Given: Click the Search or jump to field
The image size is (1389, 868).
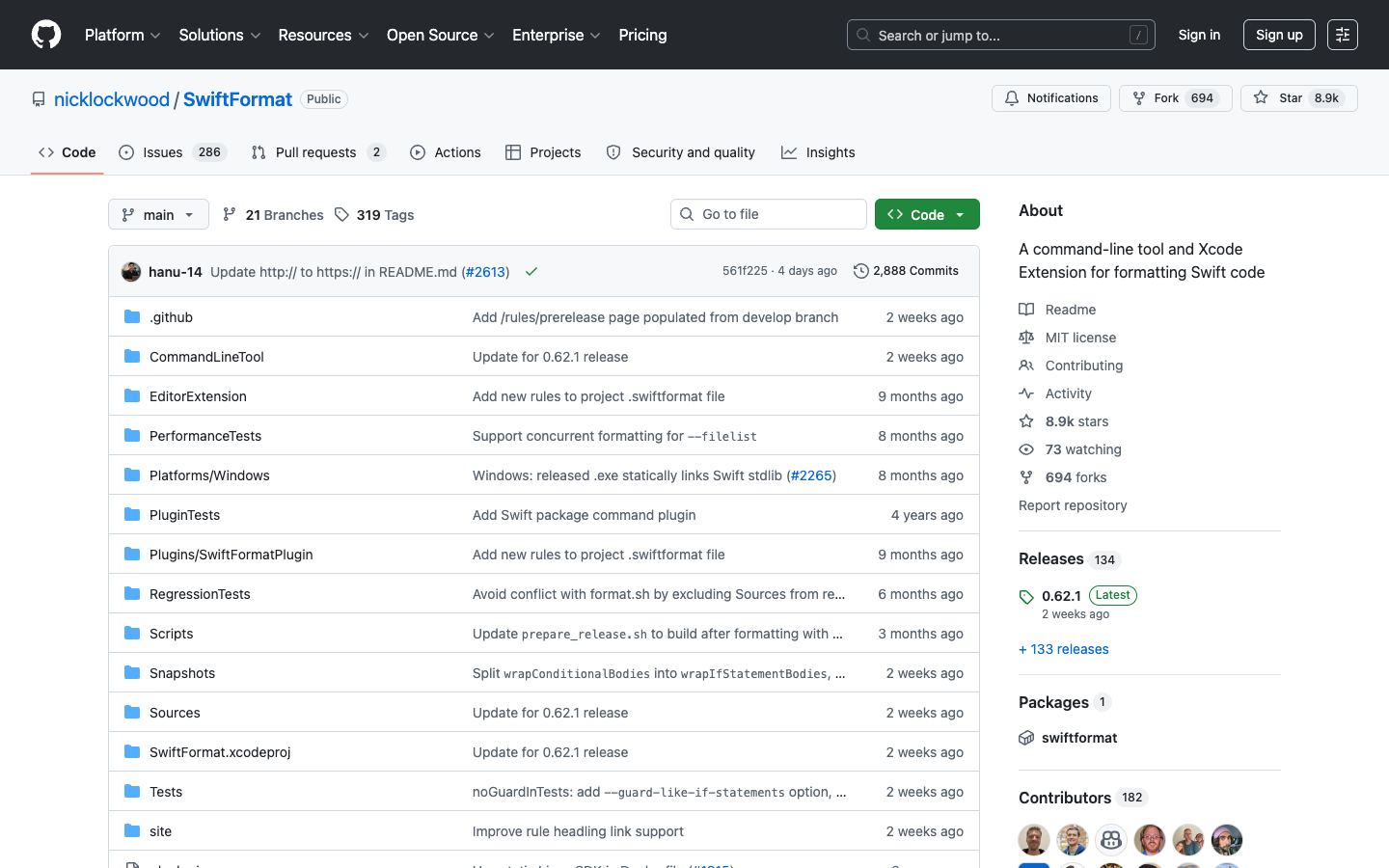Looking at the screenshot, I should [x=1001, y=35].
